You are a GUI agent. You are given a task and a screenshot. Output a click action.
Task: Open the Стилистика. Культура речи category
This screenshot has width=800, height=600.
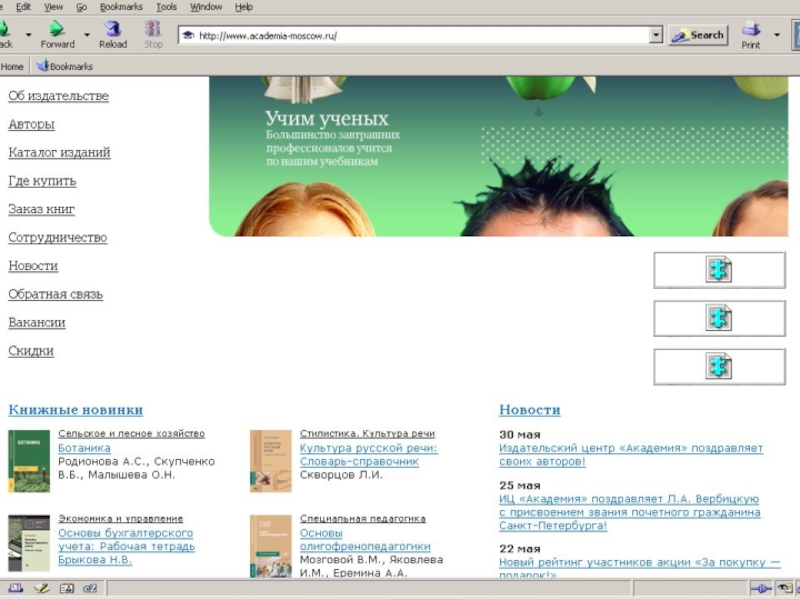click(x=367, y=434)
